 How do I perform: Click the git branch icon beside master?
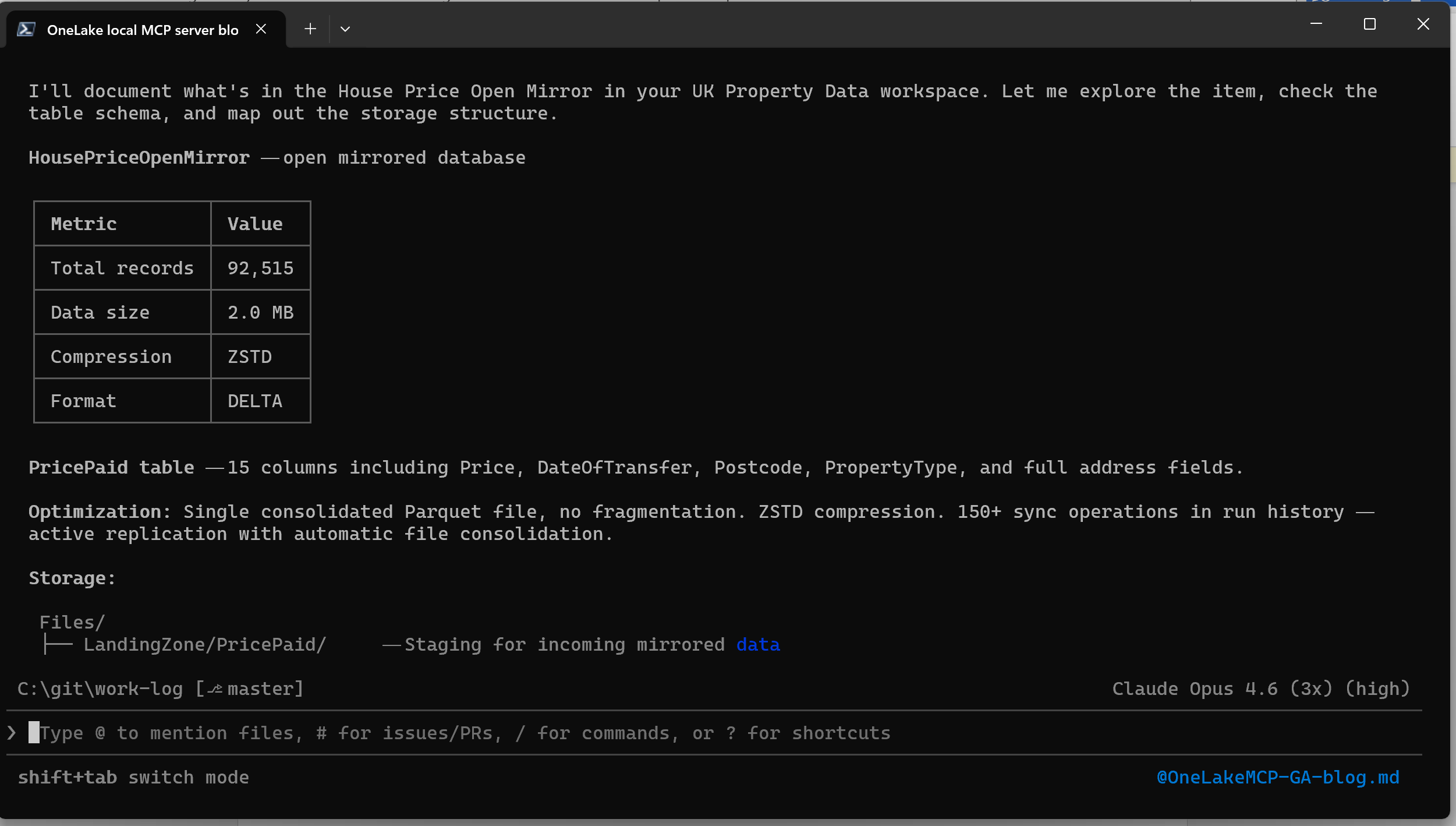(214, 688)
